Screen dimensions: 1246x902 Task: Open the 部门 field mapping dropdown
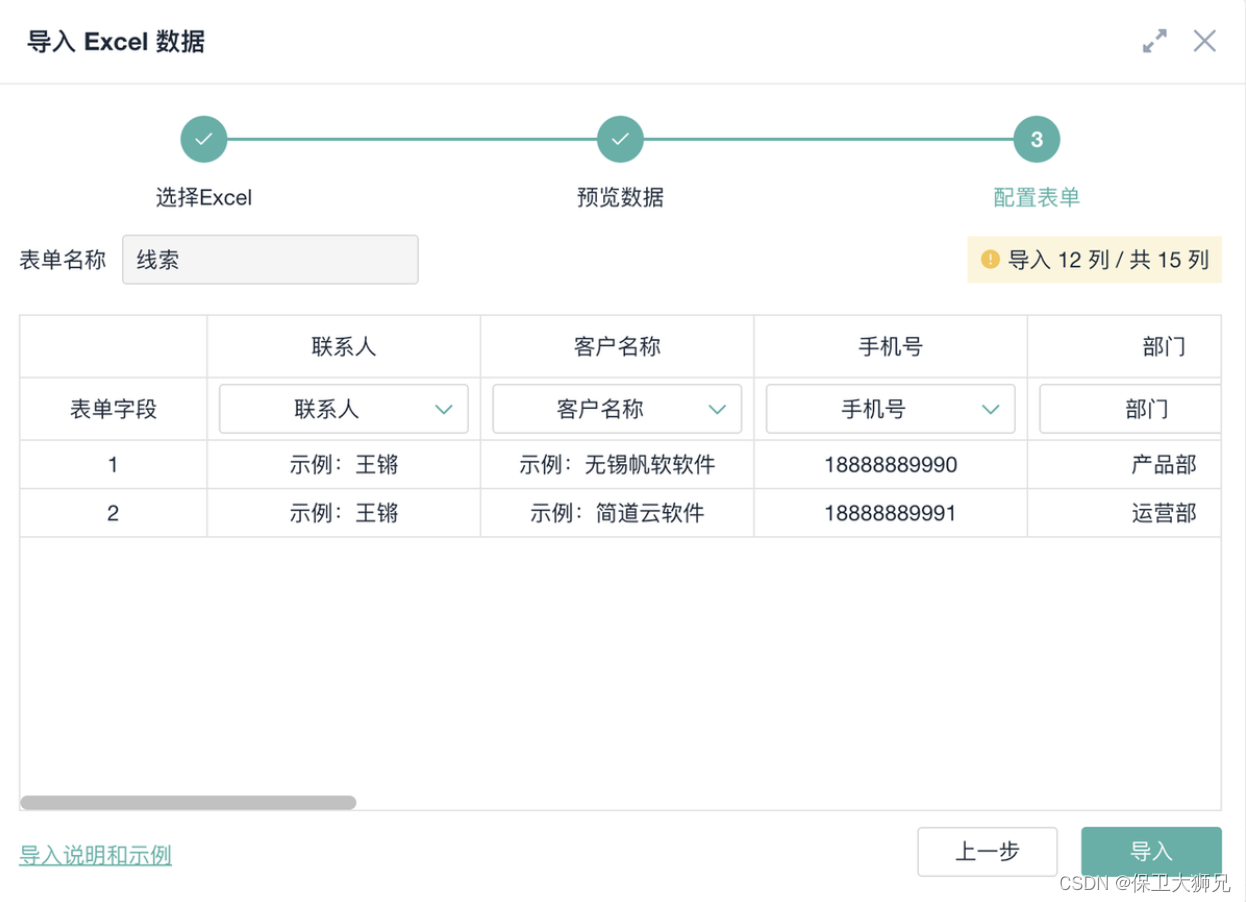1130,409
